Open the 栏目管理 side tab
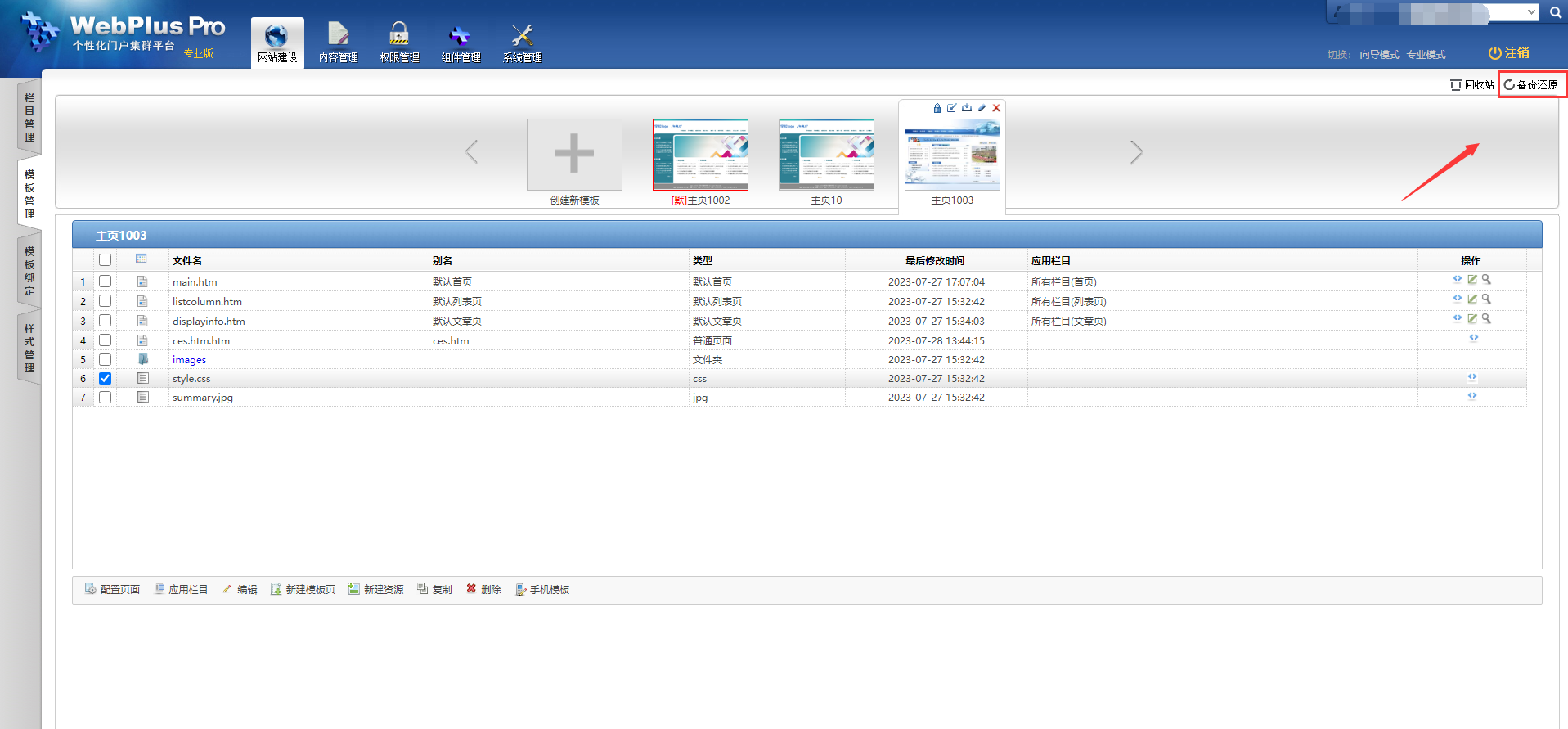Screen dimensions: 1568x729 click(29, 117)
